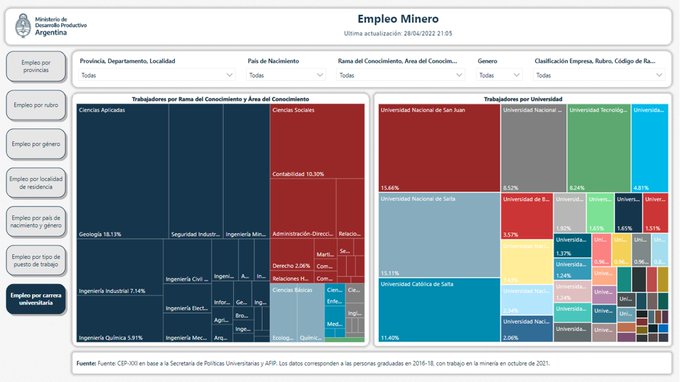
Task: Select the Med... light blue tile
Action: tap(335, 317)
